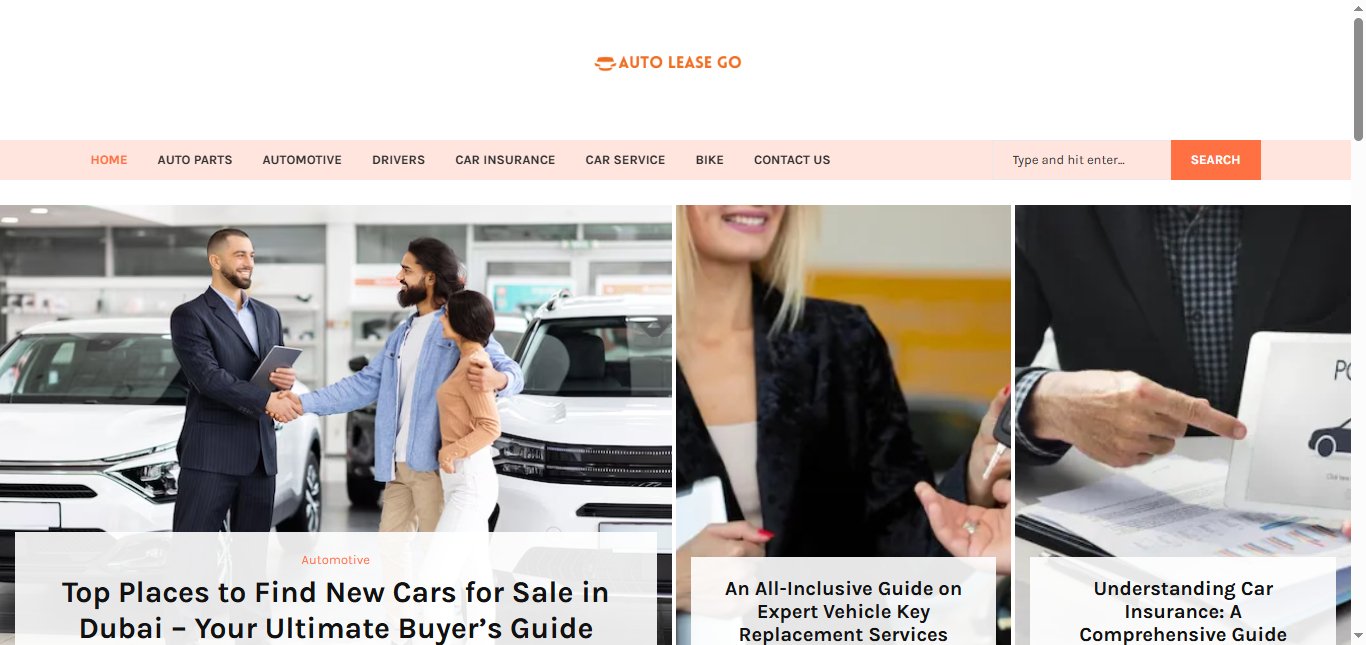Select Drivers in the navigation bar
Screen dimensions: 1366x645
[398, 160]
